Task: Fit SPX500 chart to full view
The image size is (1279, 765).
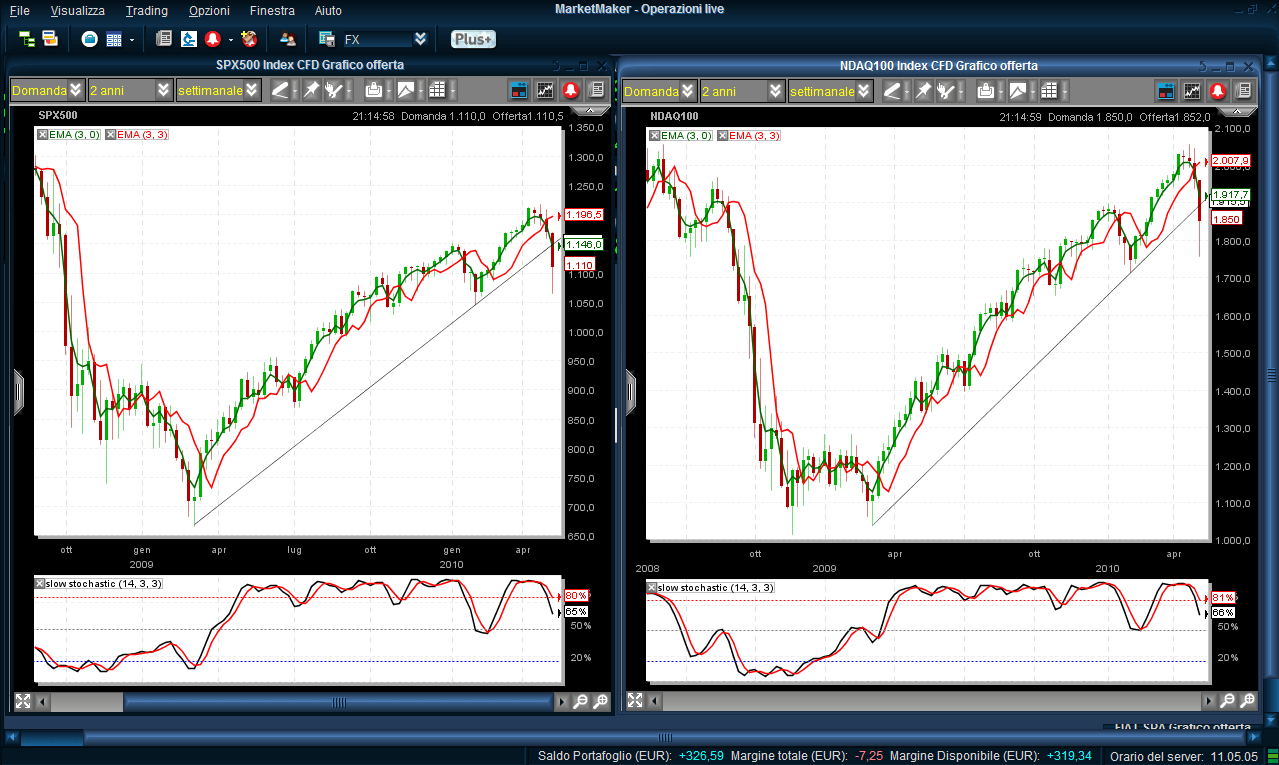Action: pyautogui.click(x=22, y=702)
